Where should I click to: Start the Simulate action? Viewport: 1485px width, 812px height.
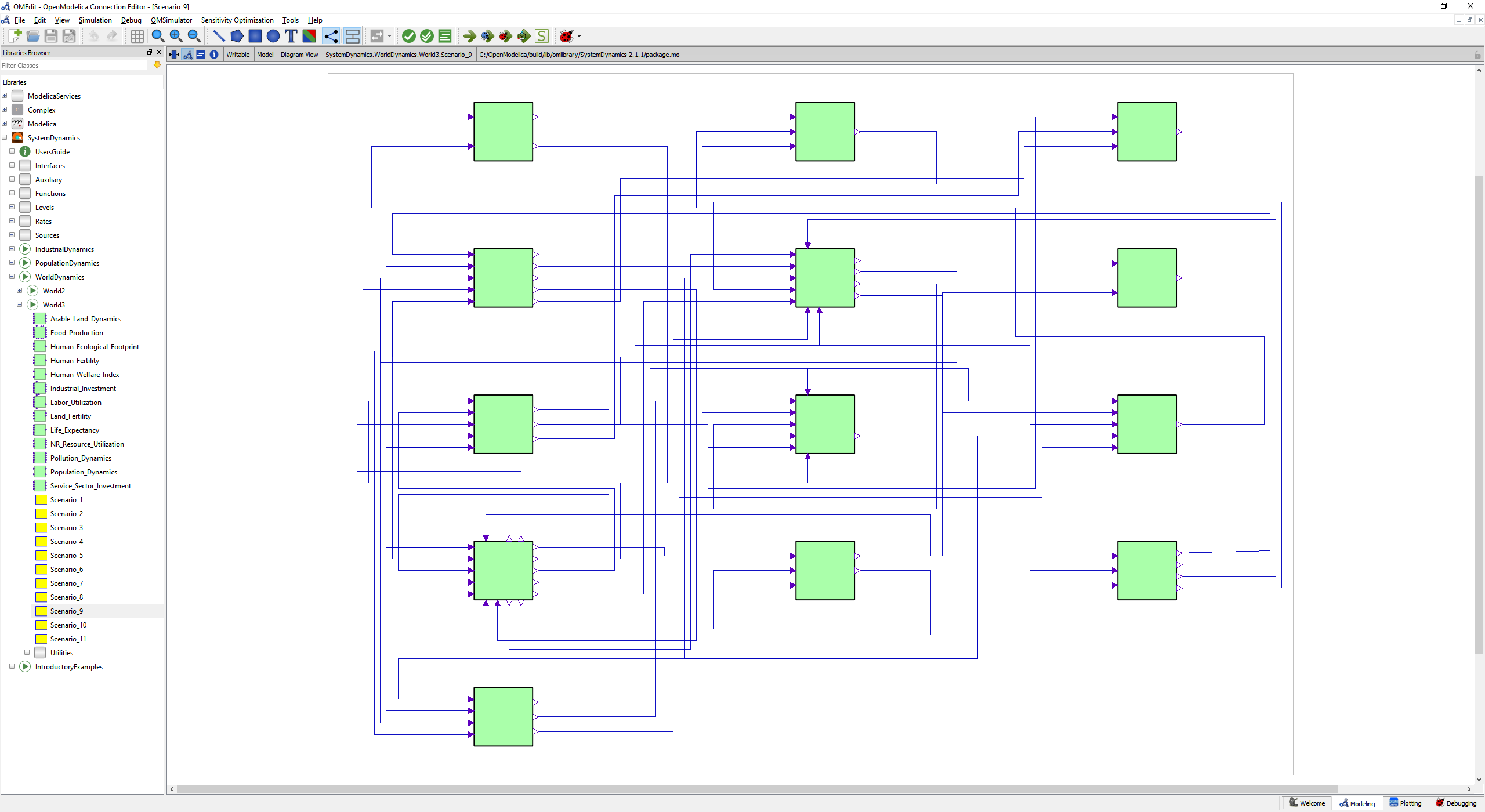(x=469, y=36)
